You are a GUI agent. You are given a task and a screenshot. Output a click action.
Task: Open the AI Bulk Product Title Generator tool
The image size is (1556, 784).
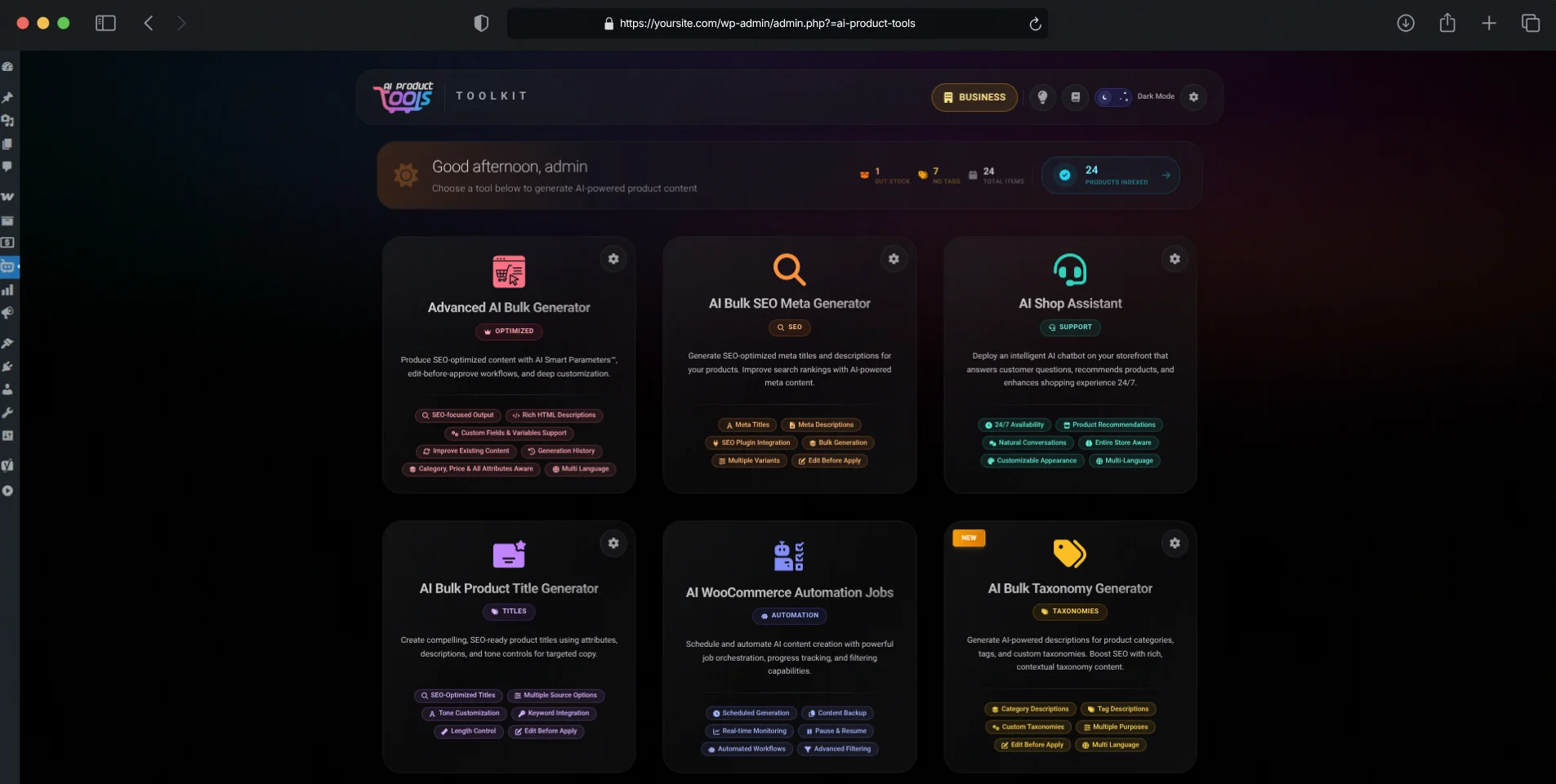click(509, 589)
